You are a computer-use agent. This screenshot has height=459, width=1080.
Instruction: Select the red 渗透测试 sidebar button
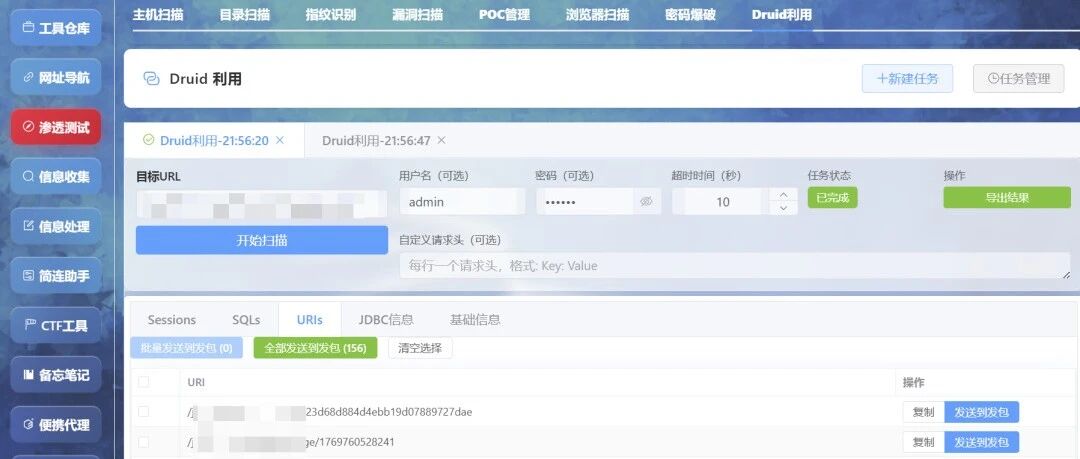click(56, 128)
